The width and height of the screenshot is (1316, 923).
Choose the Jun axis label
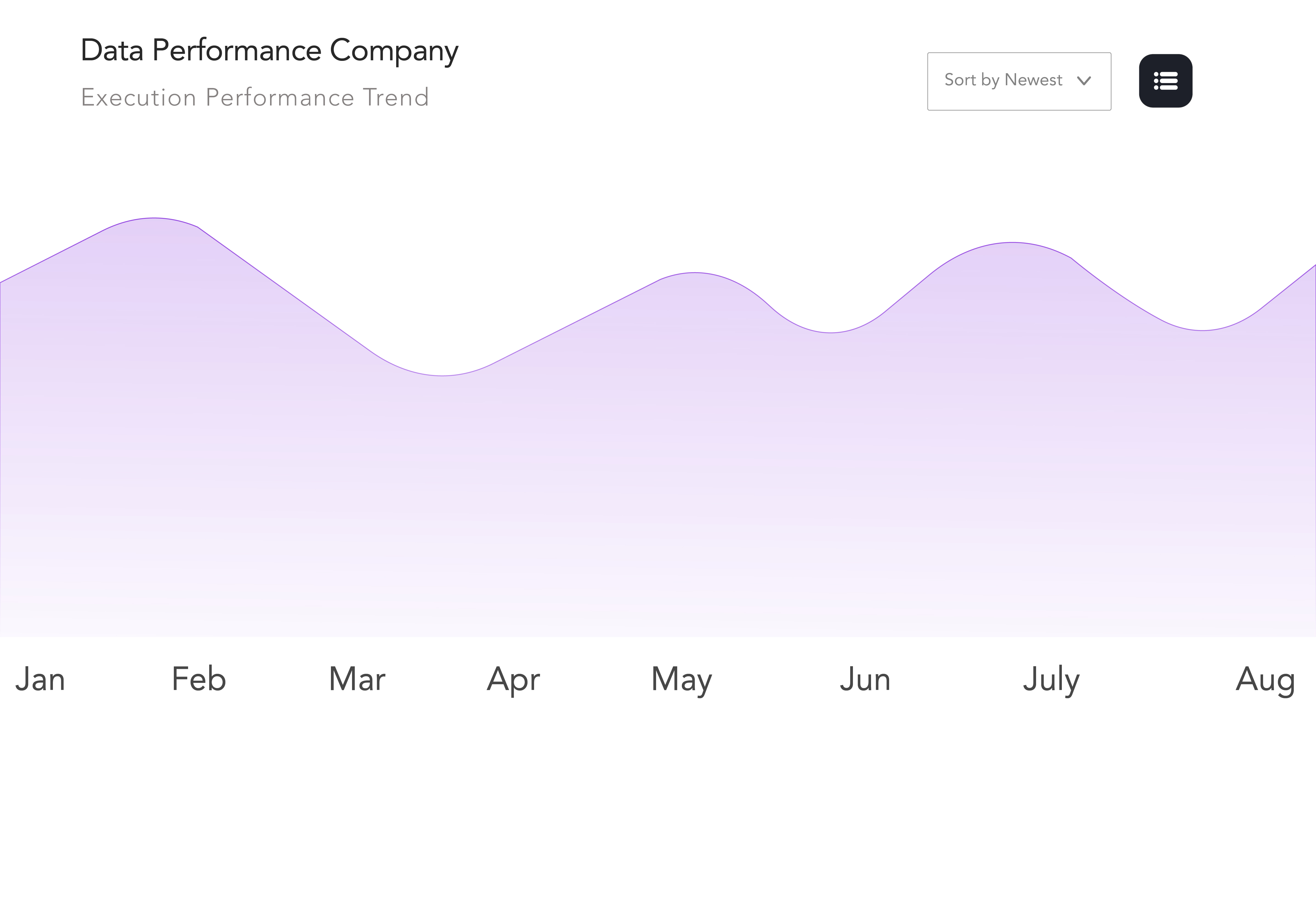click(865, 680)
